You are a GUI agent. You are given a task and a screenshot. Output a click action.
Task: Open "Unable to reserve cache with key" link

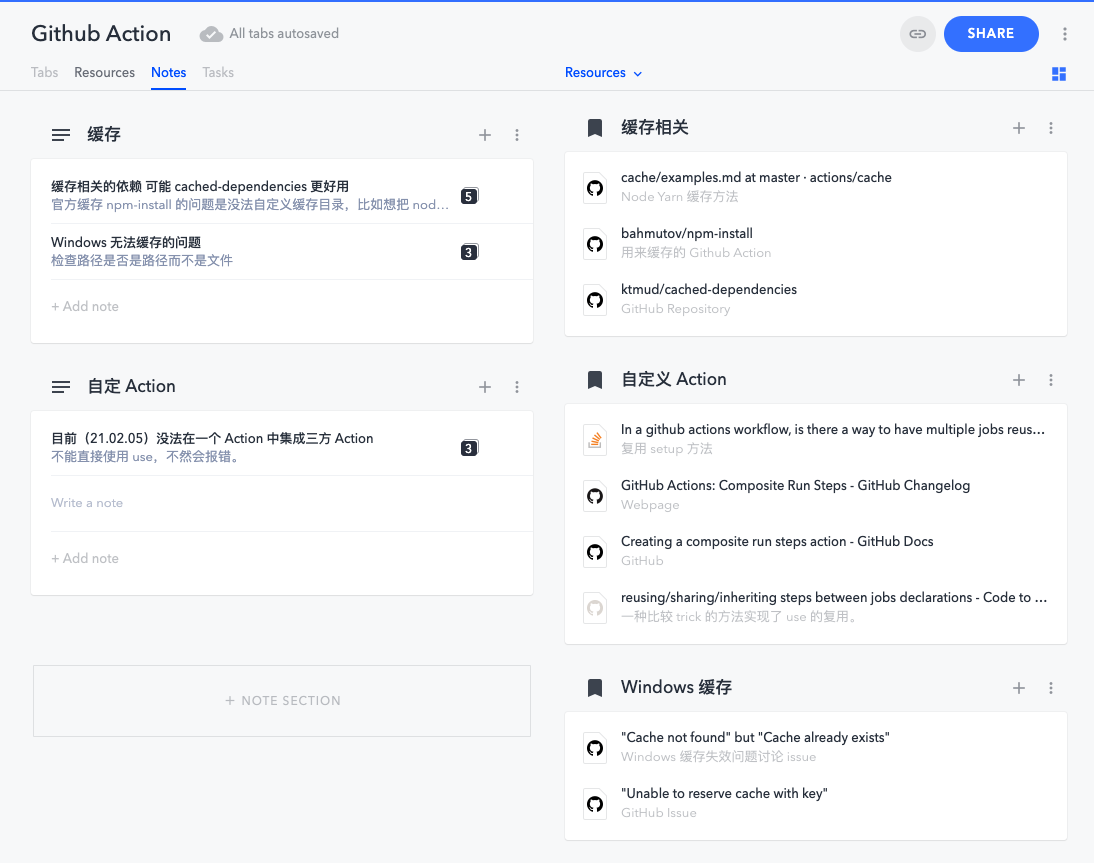[724, 793]
